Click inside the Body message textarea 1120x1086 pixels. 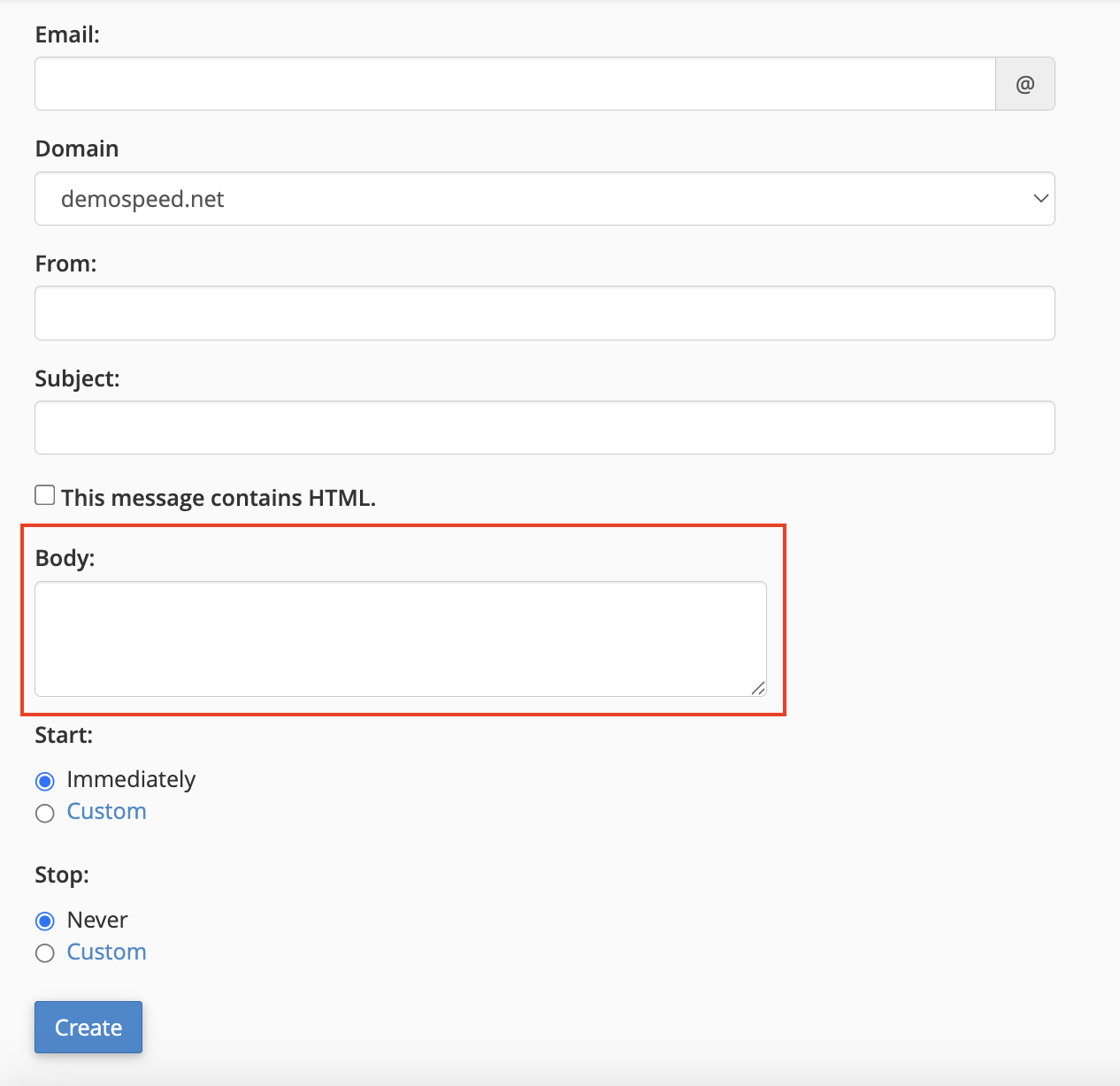click(400, 639)
